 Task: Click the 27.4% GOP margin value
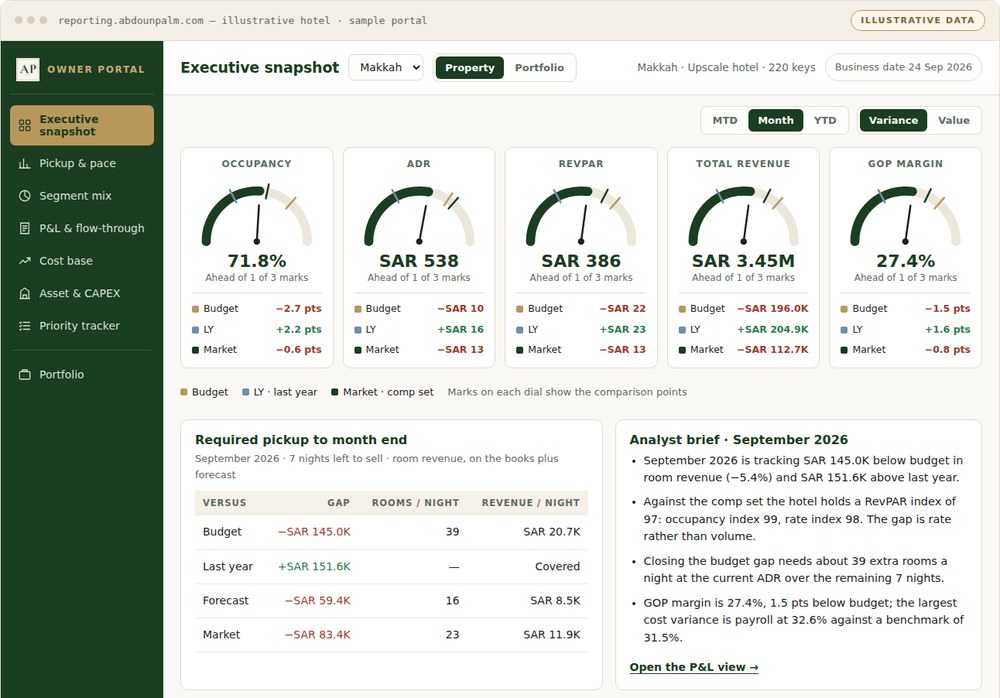coord(905,261)
